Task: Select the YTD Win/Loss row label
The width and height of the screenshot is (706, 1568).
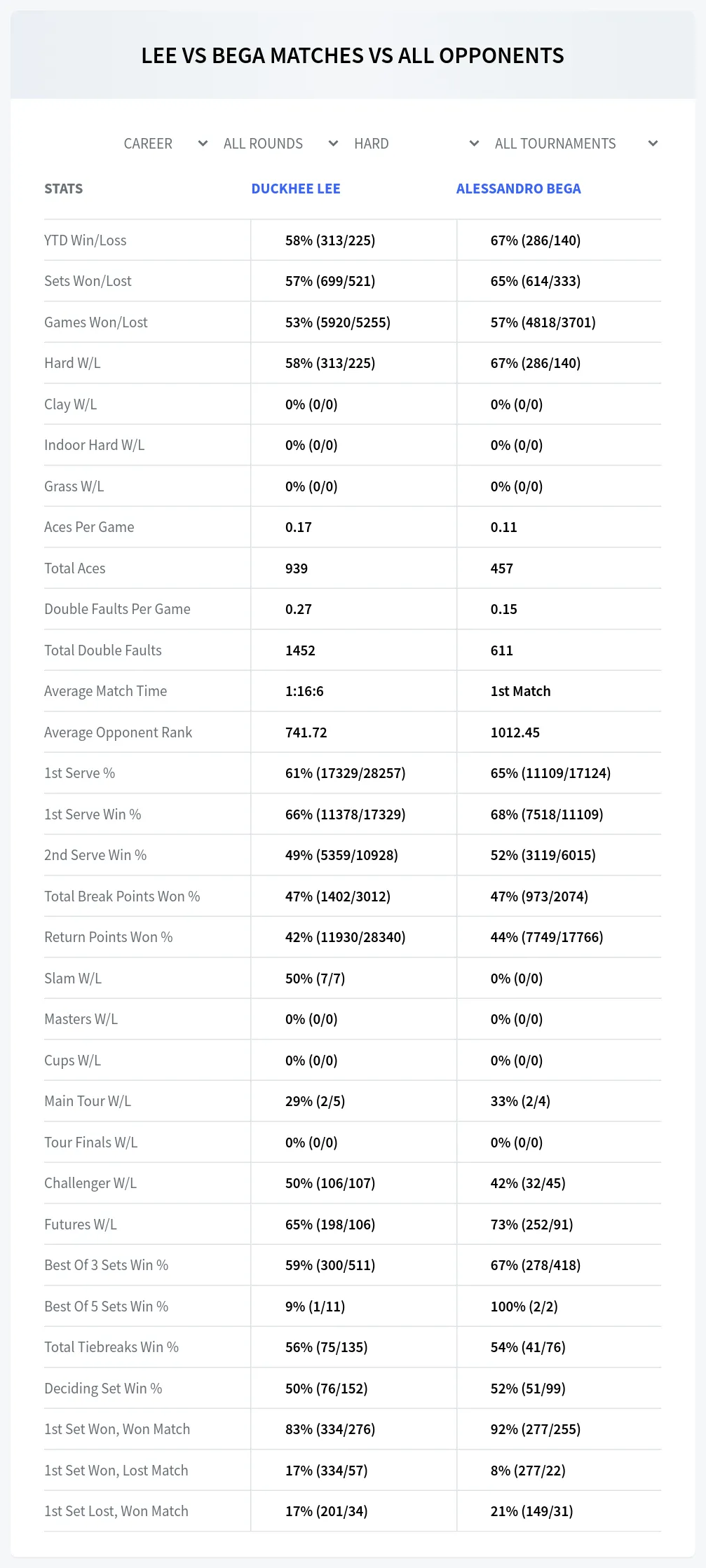Action: point(86,240)
